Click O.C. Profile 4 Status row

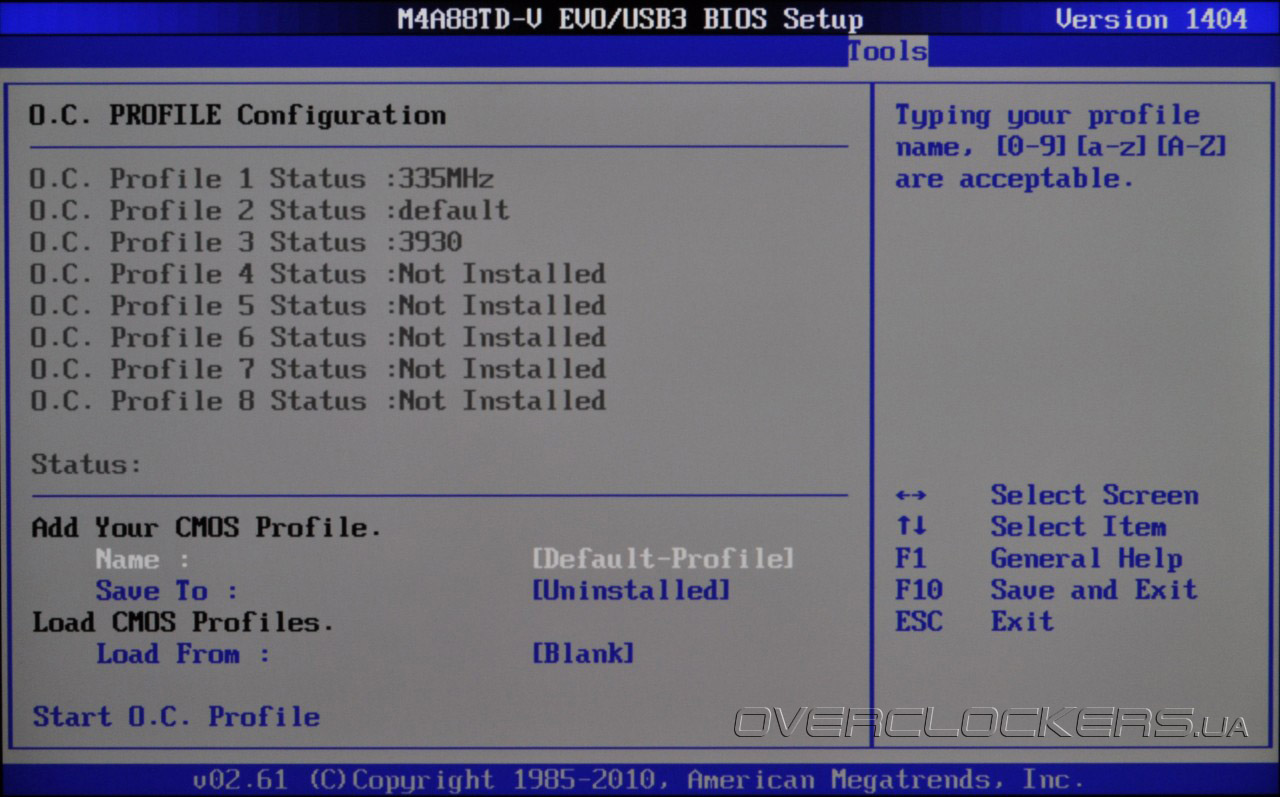318,274
